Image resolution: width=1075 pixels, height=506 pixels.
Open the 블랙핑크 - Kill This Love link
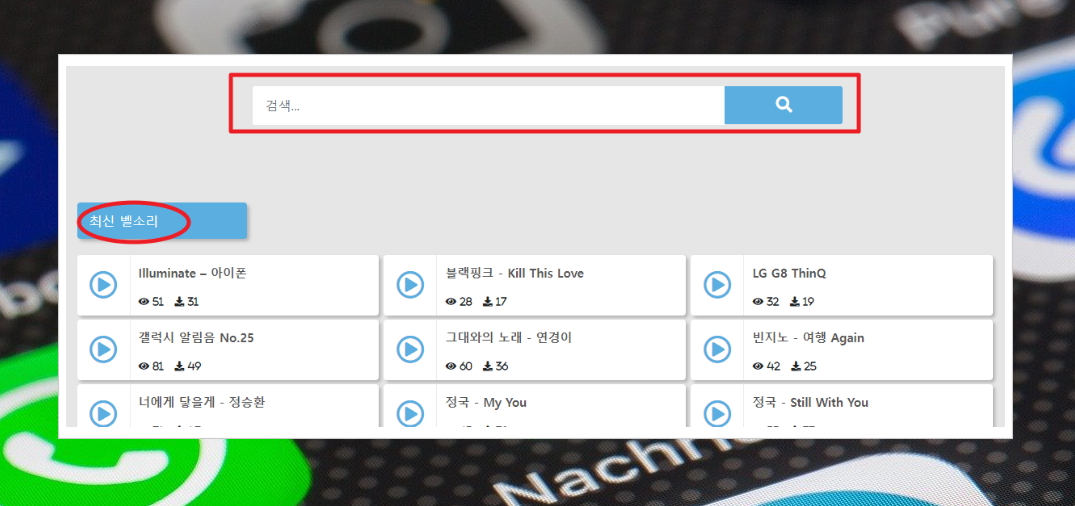514,273
